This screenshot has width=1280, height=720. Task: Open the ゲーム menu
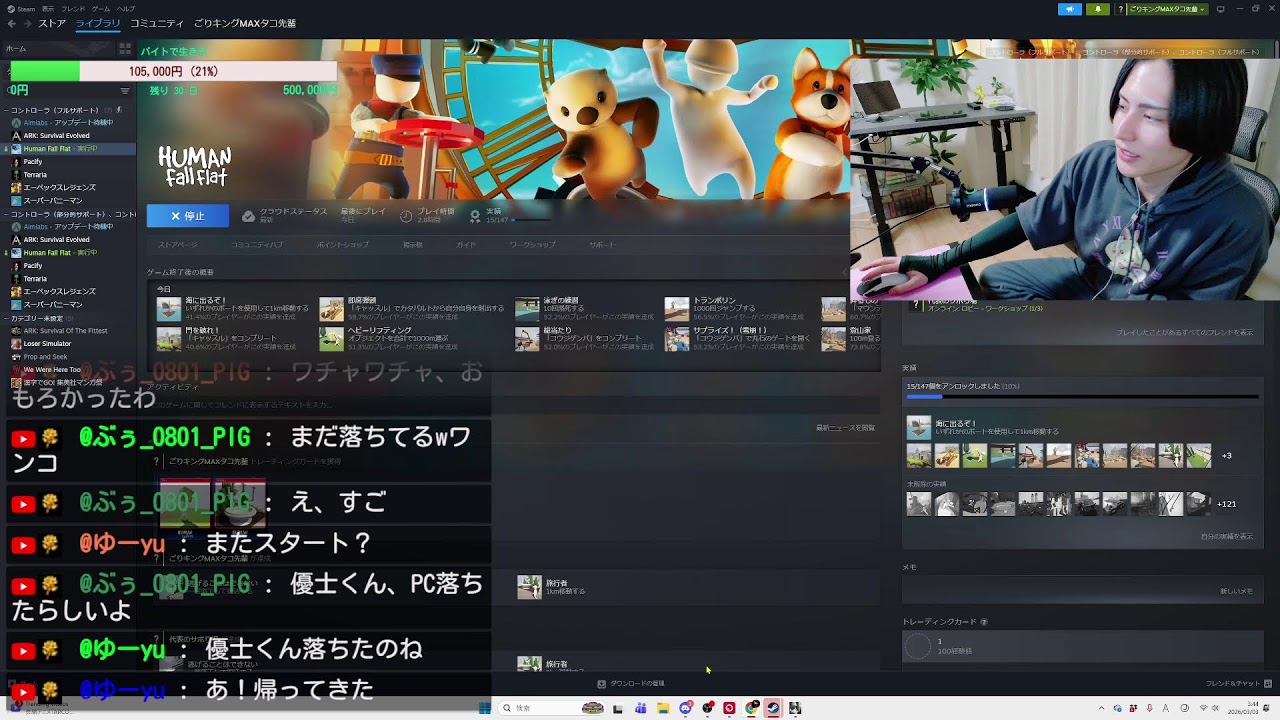coord(102,9)
